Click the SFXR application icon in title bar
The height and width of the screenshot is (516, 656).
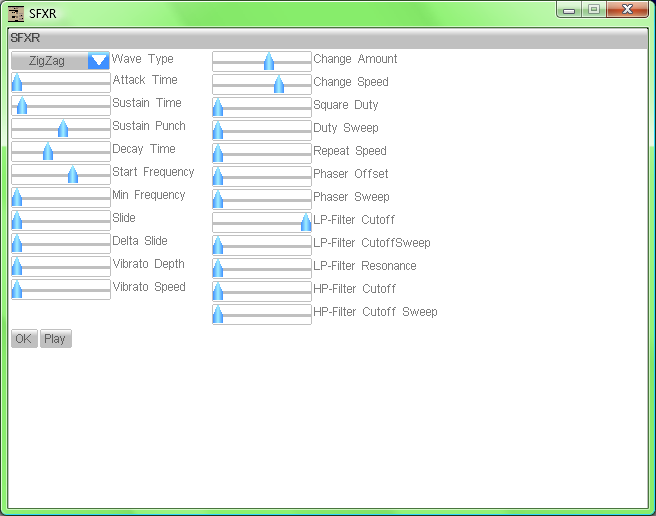click(16, 14)
